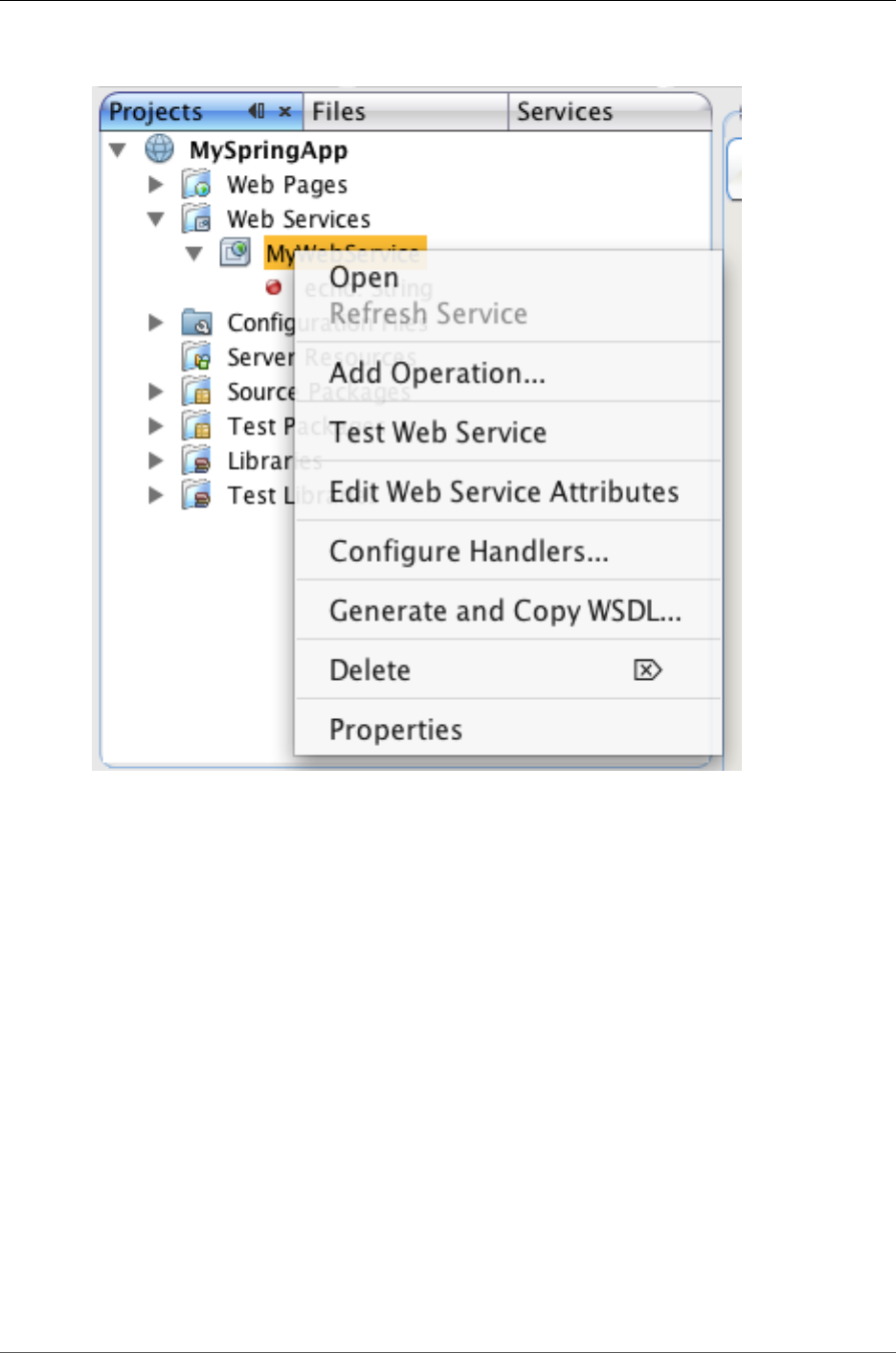Click the Web Pages folder icon
The height and width of the screenshot is (1353, 896).
197,184
